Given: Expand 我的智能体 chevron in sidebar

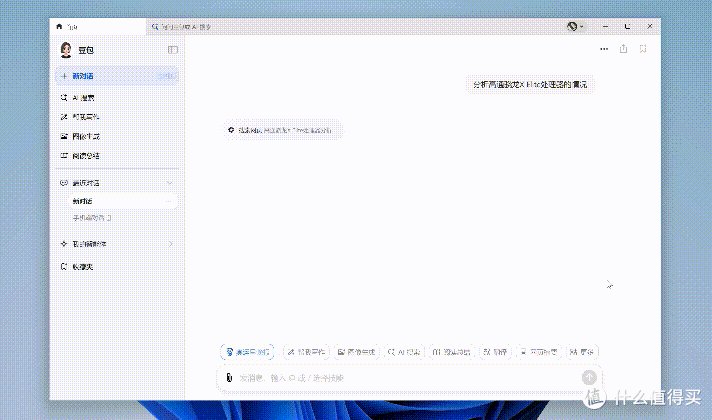Looking at the screenshot, I should [x=171, y=244].
